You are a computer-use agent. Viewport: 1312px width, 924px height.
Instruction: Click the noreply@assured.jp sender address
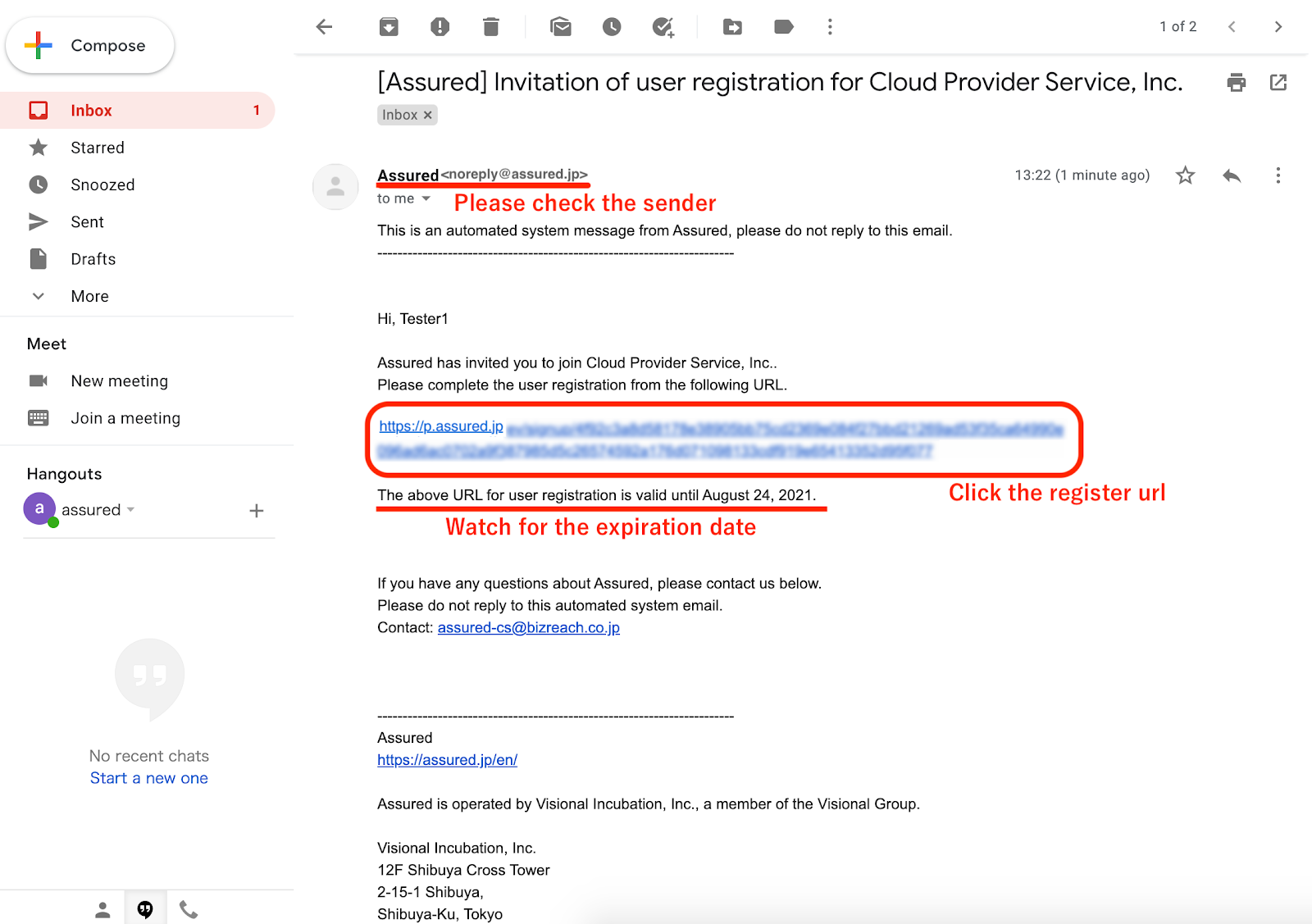(514, 175)
